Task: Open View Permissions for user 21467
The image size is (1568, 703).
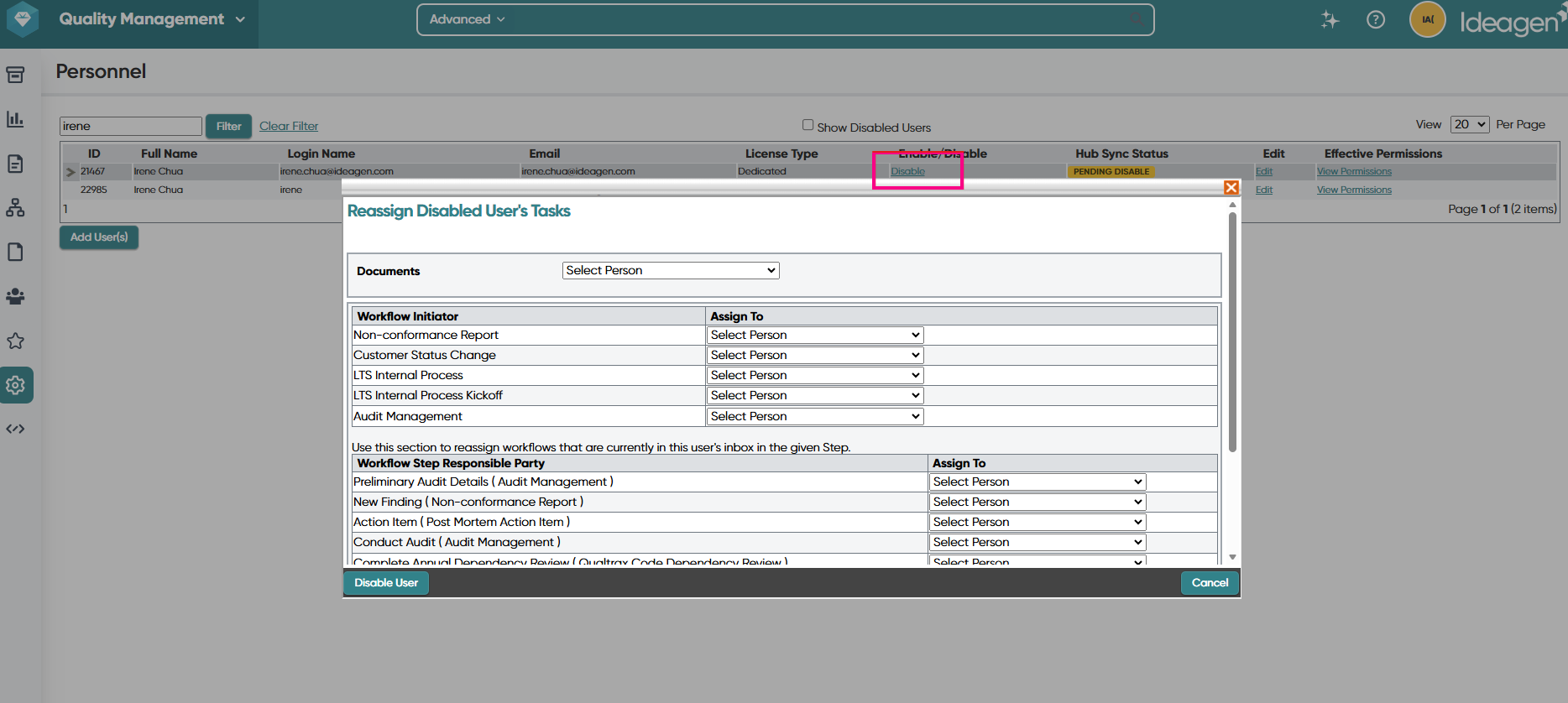Action: tap(1354, 171)
